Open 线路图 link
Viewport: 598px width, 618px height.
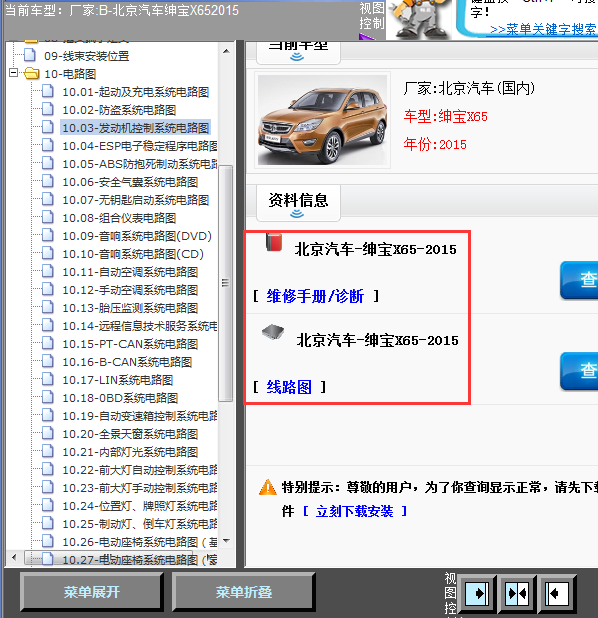(289, 387)
